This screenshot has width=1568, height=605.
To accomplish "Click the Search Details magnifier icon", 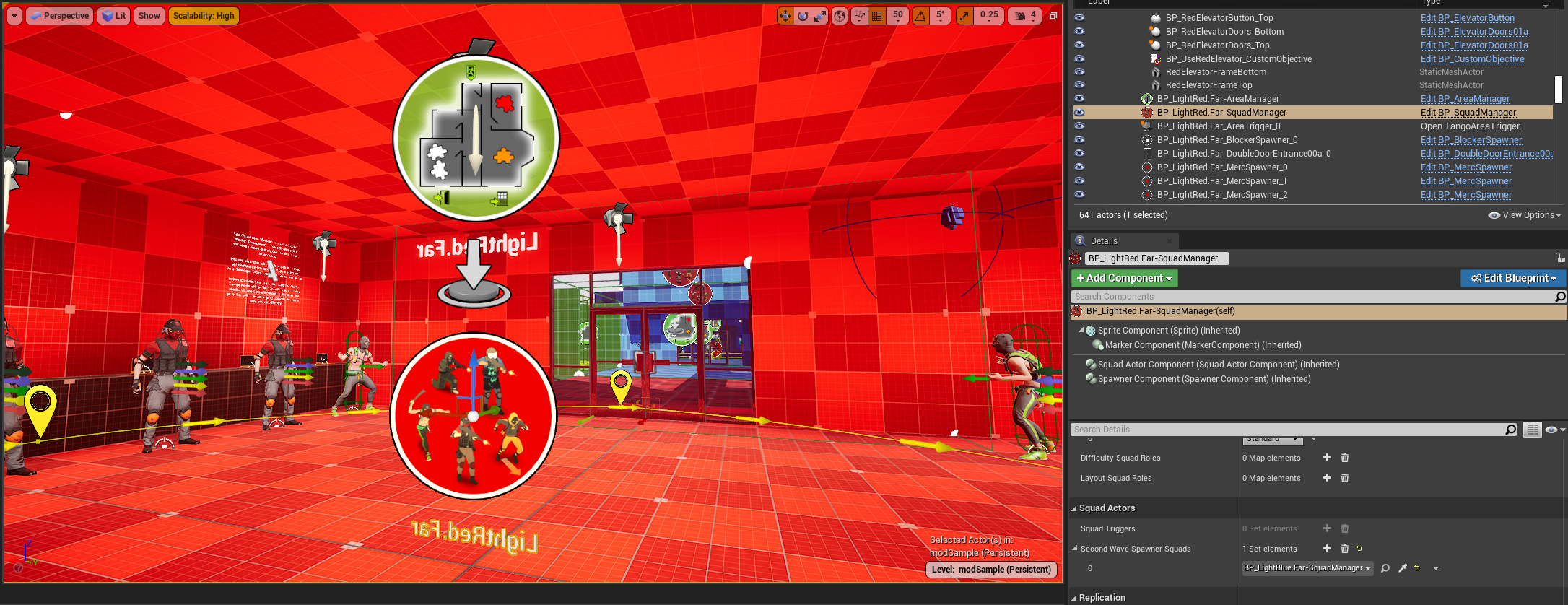I will (x=1511, y=430).
